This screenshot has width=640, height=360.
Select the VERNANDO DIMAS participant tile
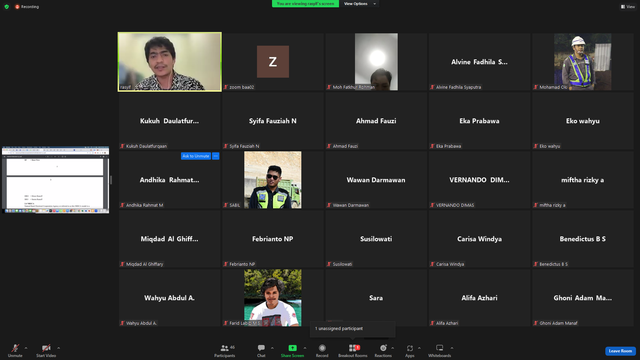(x=479, y=180)
